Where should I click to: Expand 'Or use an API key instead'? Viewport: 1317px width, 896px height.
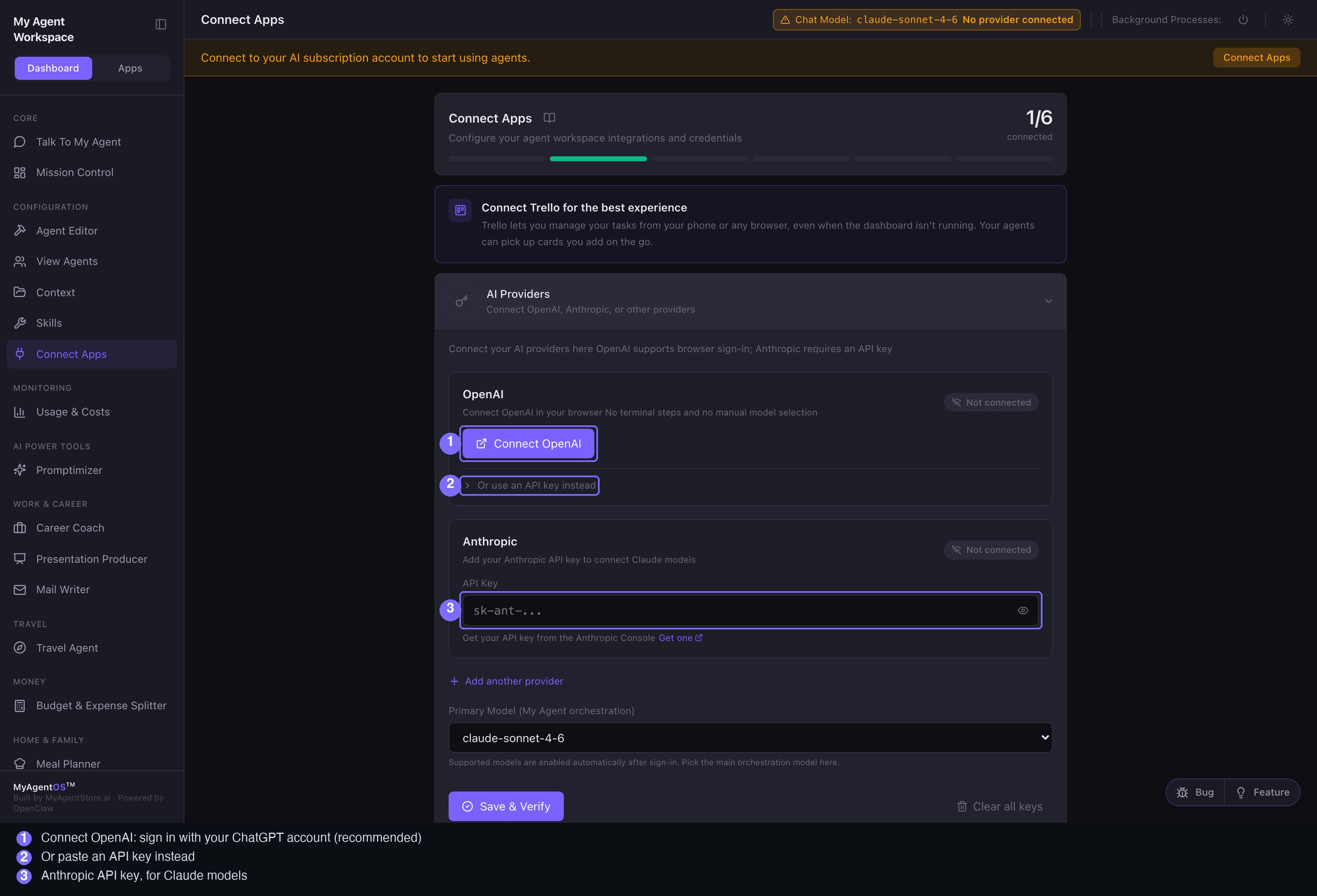pyautogui.click(x=530, y=485)
